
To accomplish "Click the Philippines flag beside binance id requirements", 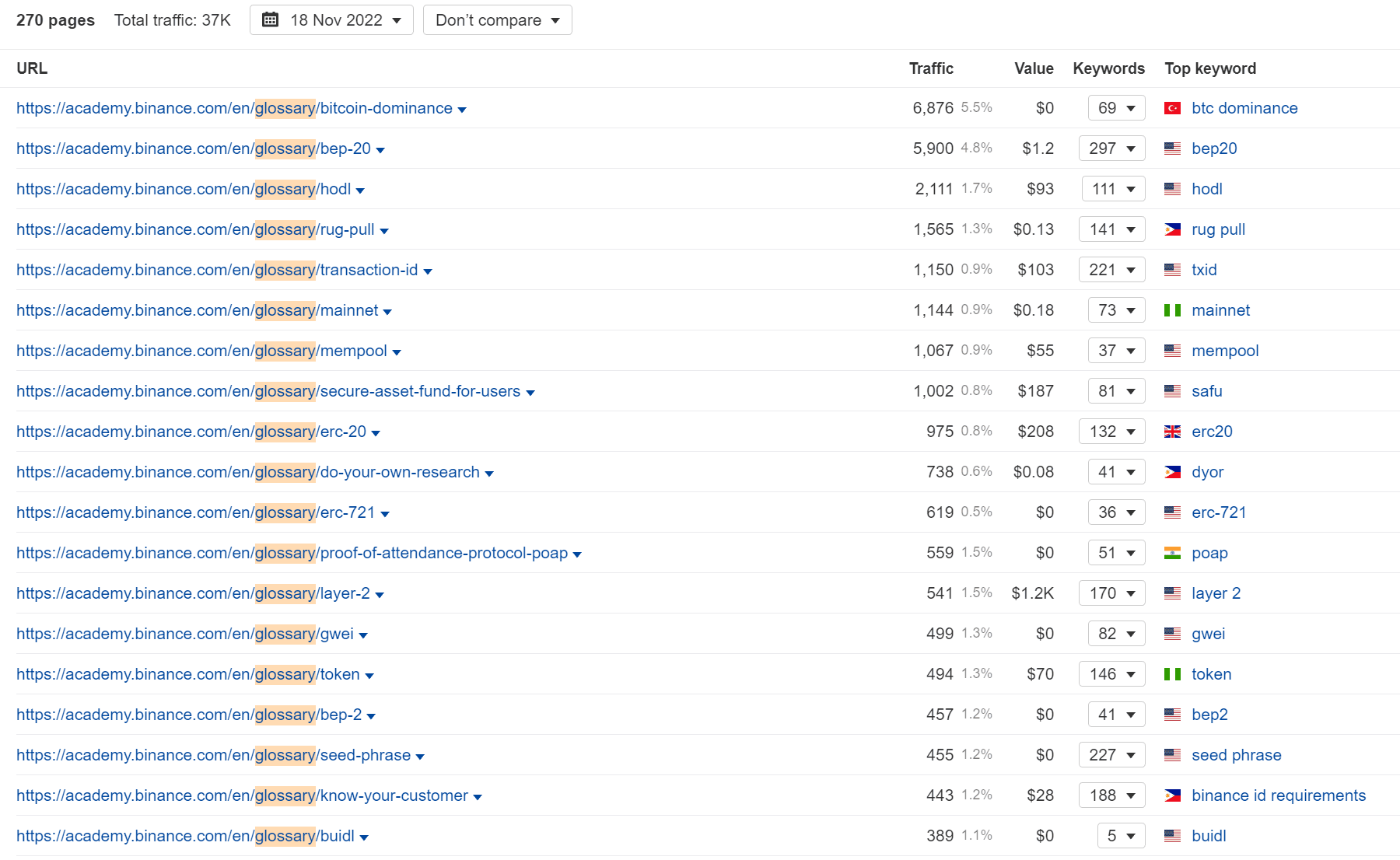I will click(1172, 795).
